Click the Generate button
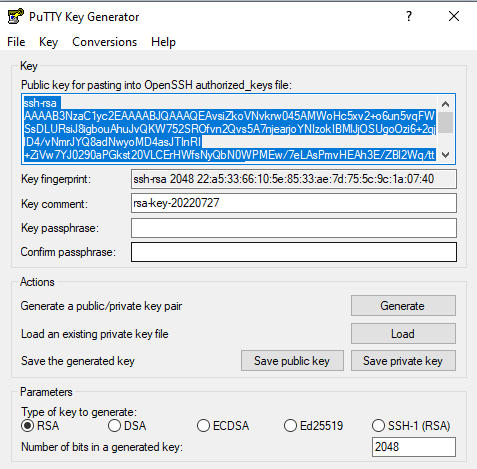The image size is (477, 469). pyautogui.click(x=403, y=305)
